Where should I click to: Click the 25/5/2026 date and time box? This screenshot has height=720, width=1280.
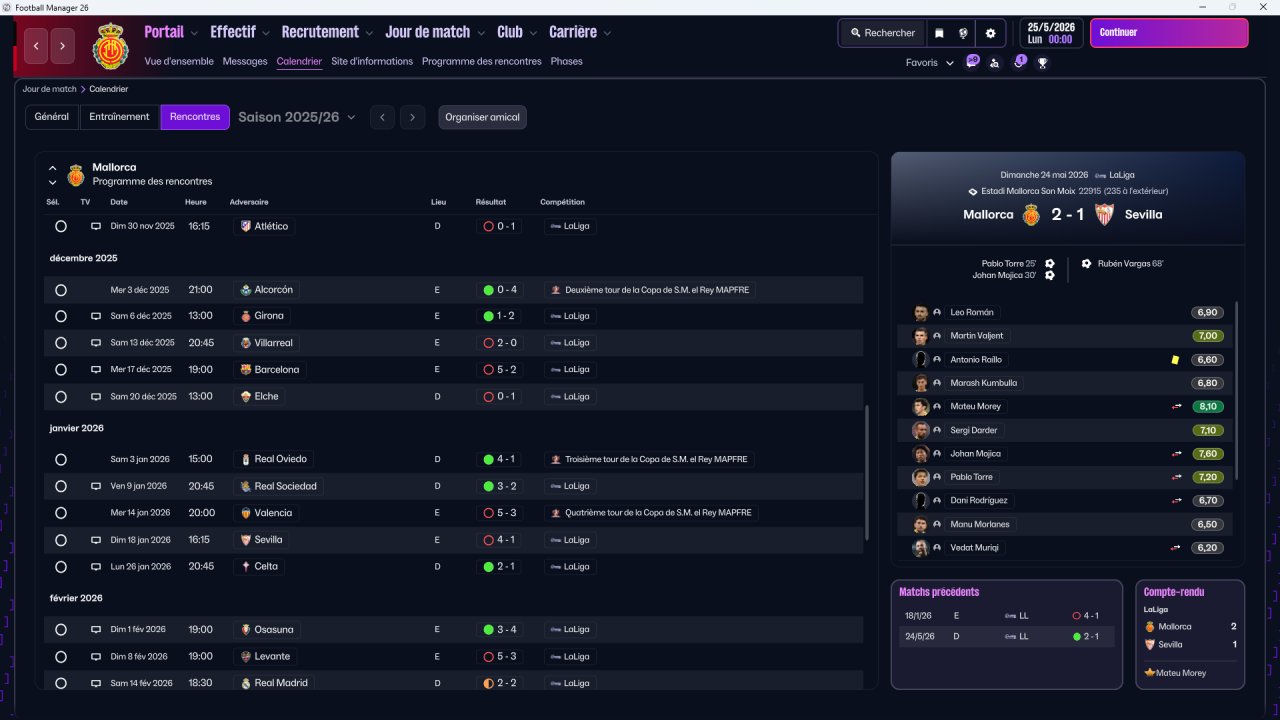click(1051, 33)
